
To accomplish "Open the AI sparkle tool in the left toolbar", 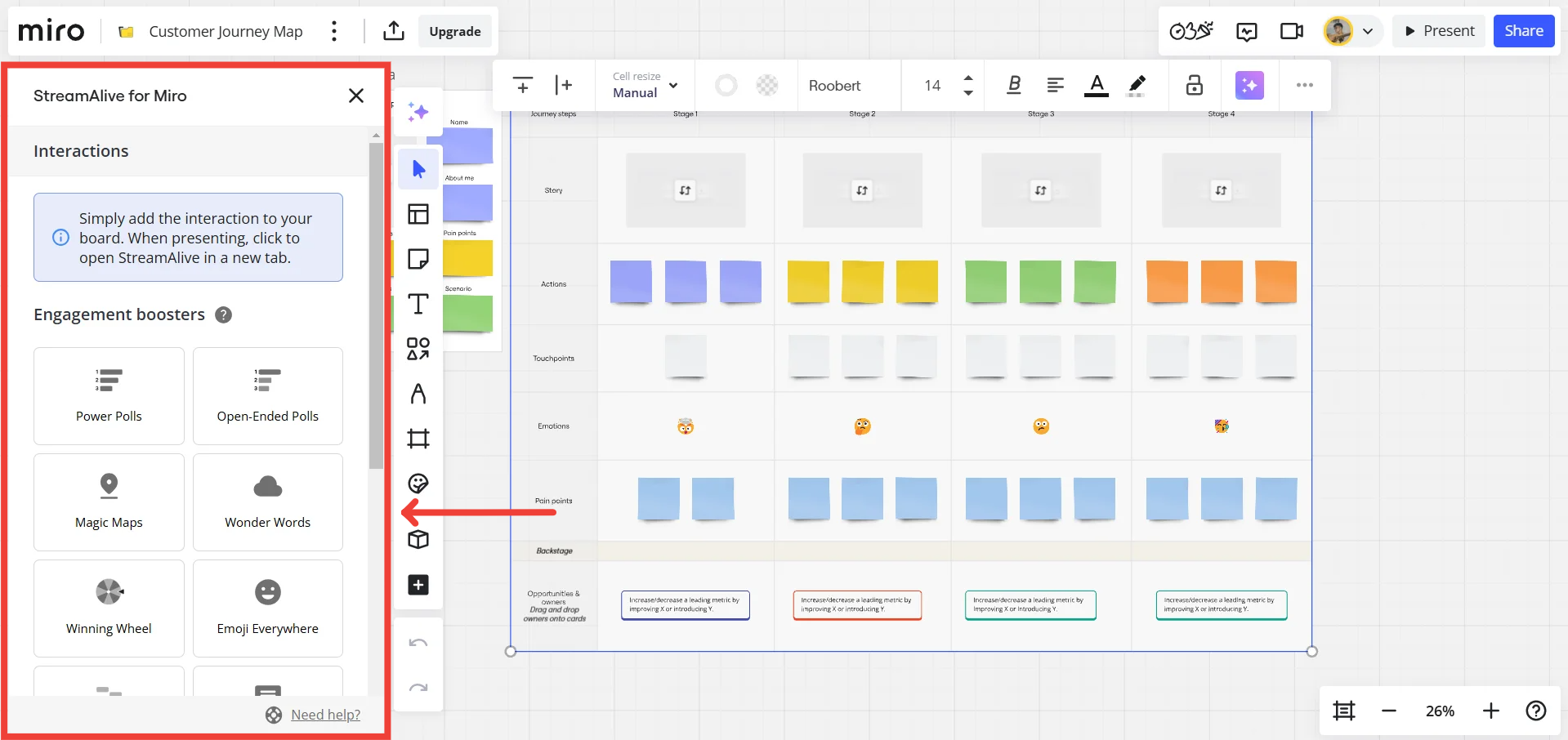I will [x=418, y=112].
